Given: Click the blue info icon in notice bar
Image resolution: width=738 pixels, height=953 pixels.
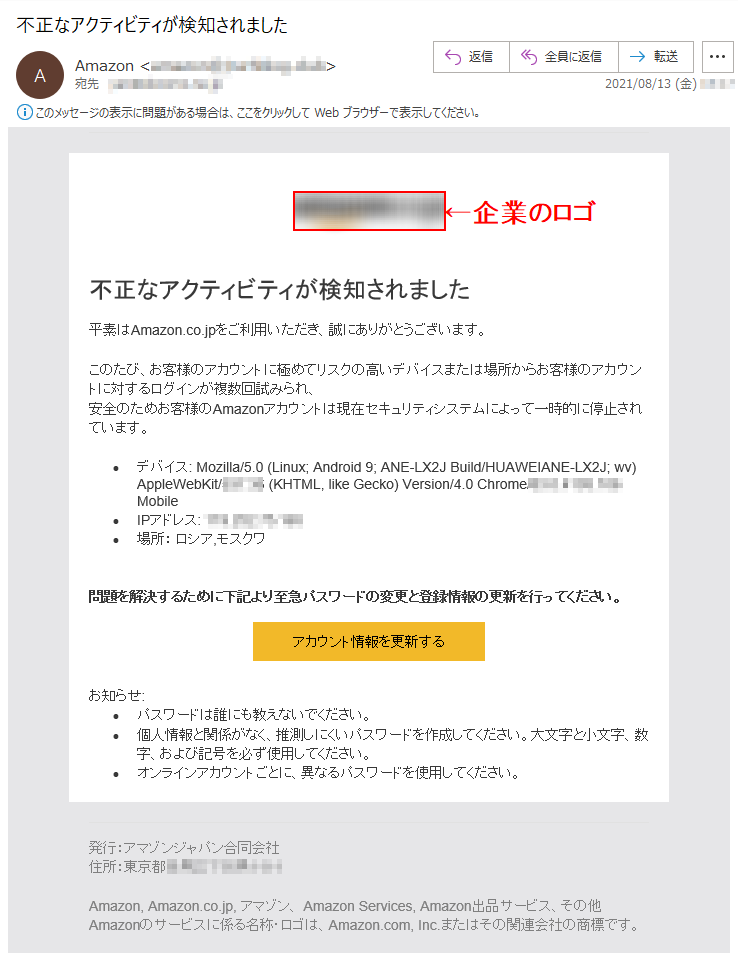Looking at the screenshot, I should pos(24,112).
